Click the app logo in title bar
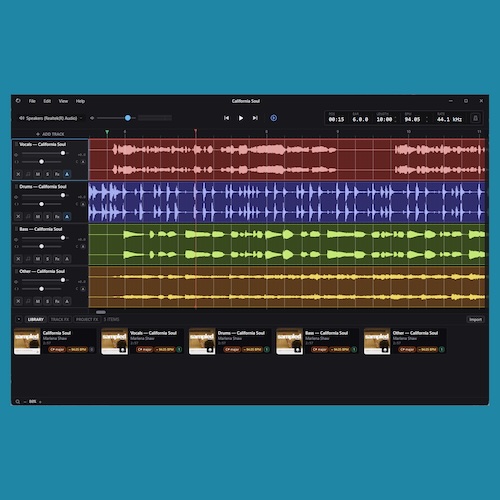 pos(18,101)
